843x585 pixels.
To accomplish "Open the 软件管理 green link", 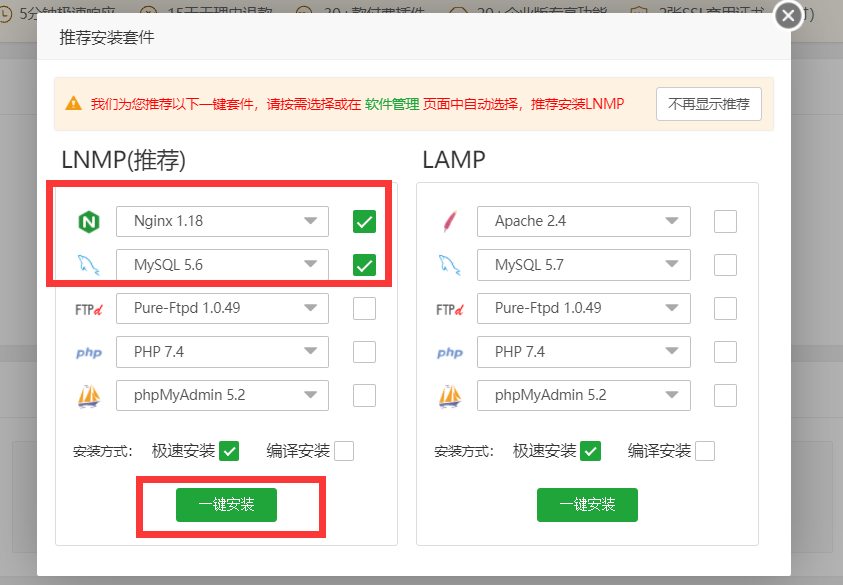I will (392, 104).
